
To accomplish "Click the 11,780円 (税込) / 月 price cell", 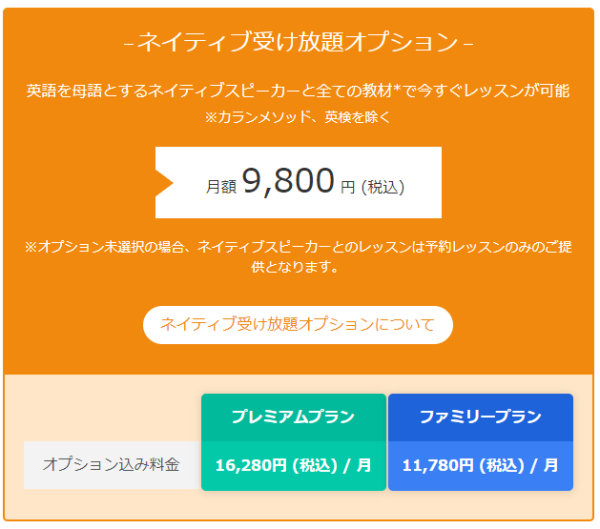I will (481, 465).
